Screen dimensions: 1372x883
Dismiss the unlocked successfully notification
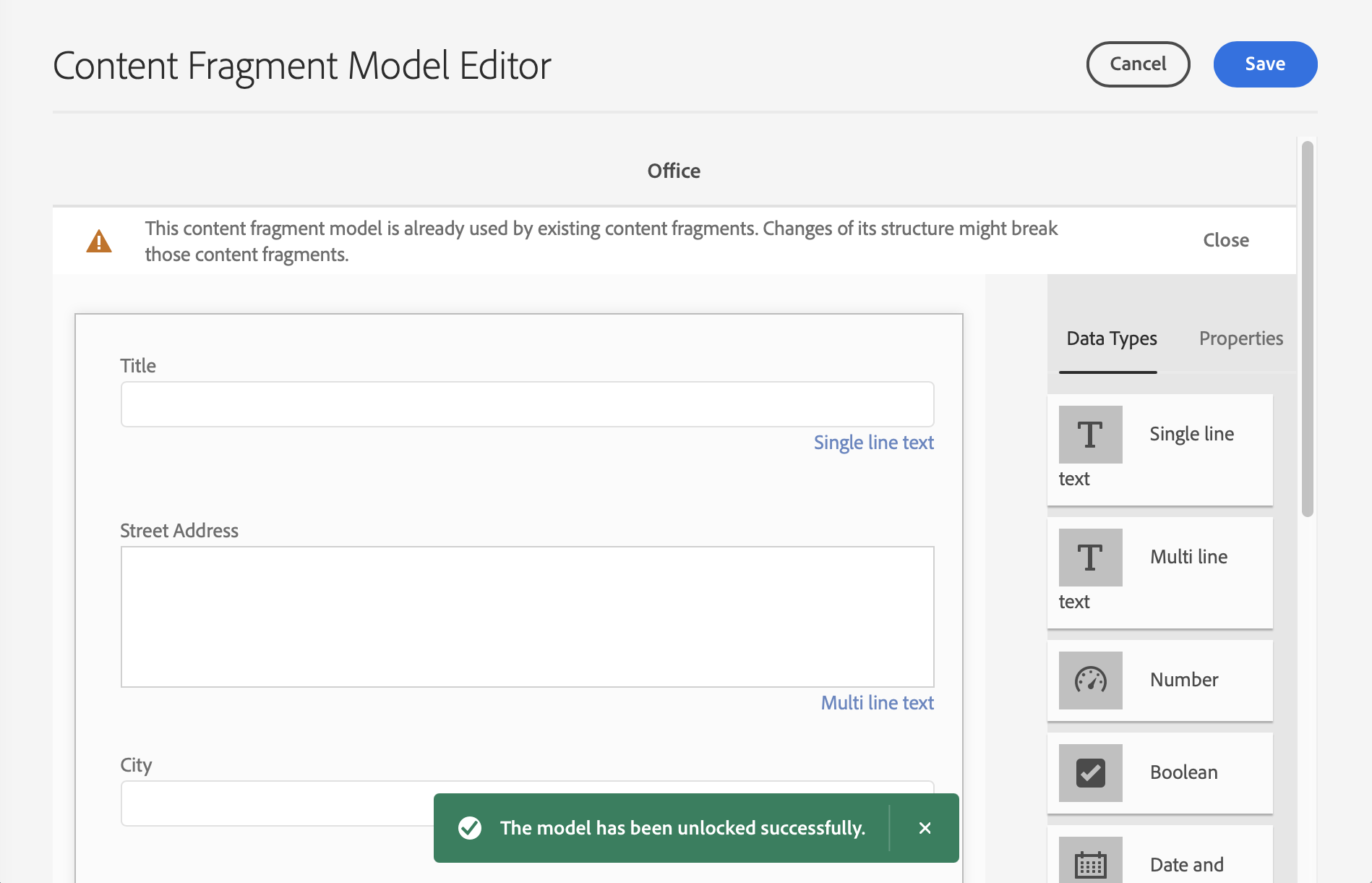[x=925, y=828]
